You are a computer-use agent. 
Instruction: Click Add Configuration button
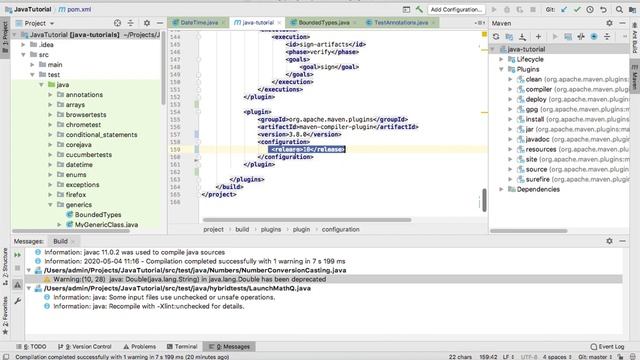pos(456,9)
